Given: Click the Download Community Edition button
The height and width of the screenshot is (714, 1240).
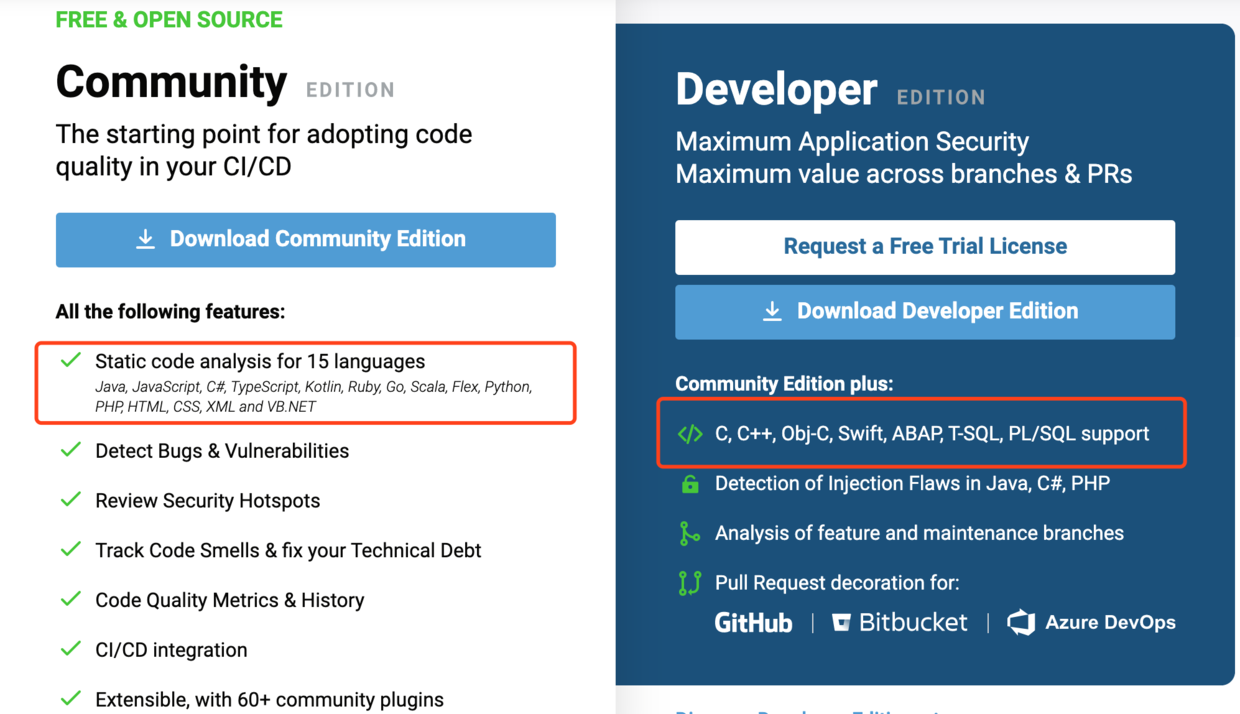Looking at the screenshot, I should click(305, 240).
